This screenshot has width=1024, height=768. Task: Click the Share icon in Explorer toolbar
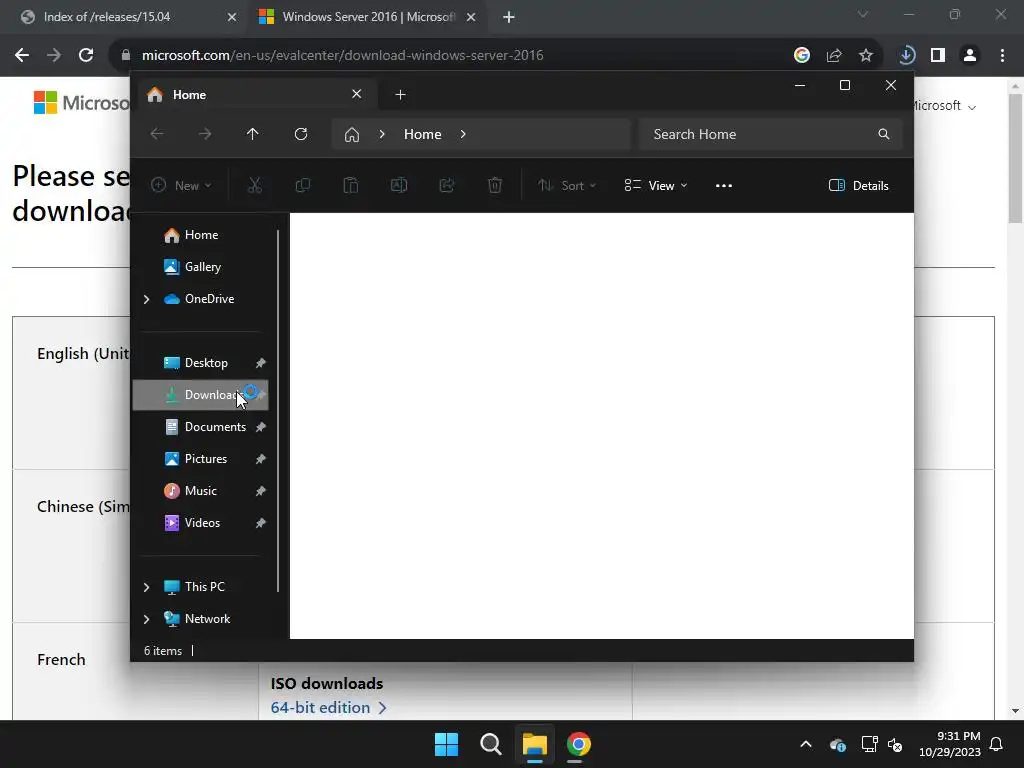click(x=447, y=185)
